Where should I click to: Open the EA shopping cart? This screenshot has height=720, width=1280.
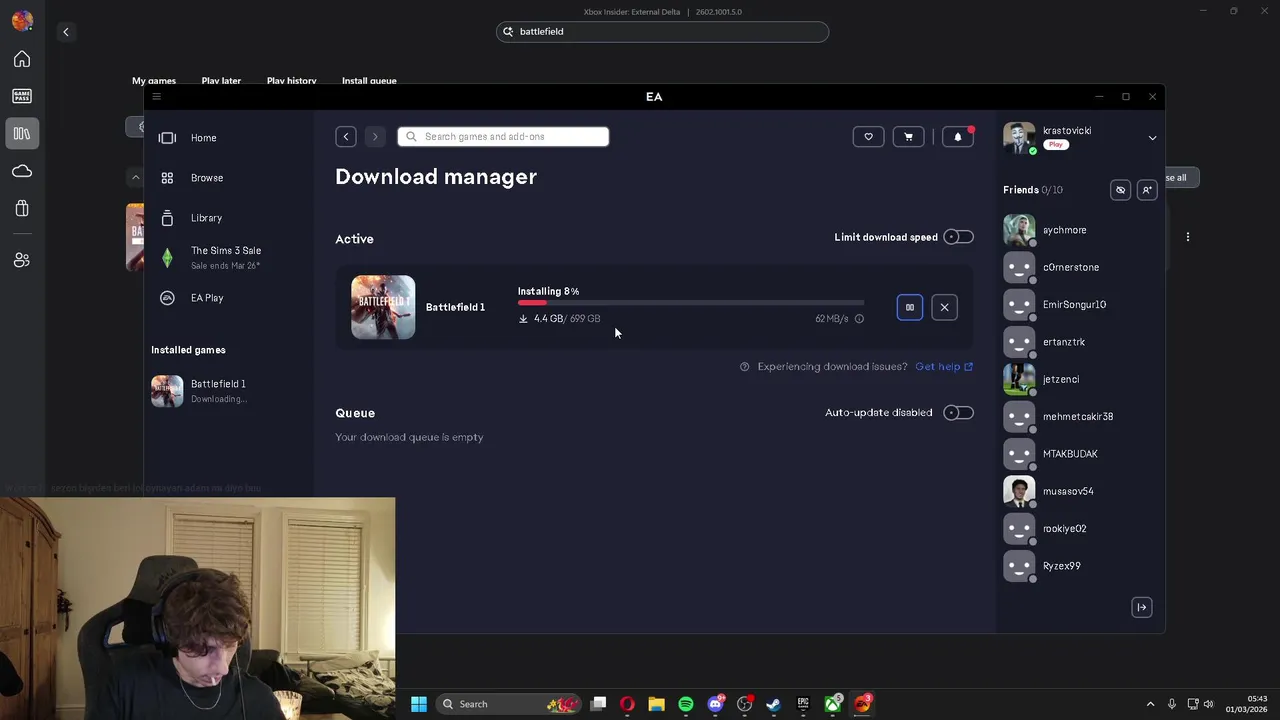point(908,137)
